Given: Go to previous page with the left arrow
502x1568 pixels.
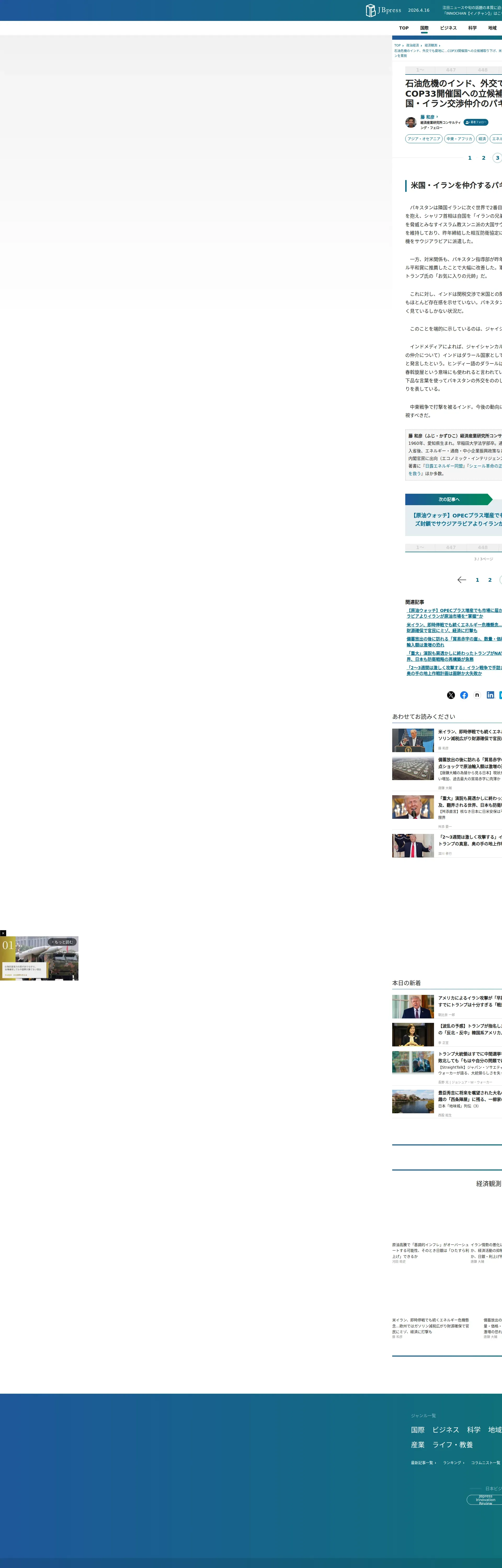Looking at the screenshot, I should pyautogui.click(x=462, y=580).
